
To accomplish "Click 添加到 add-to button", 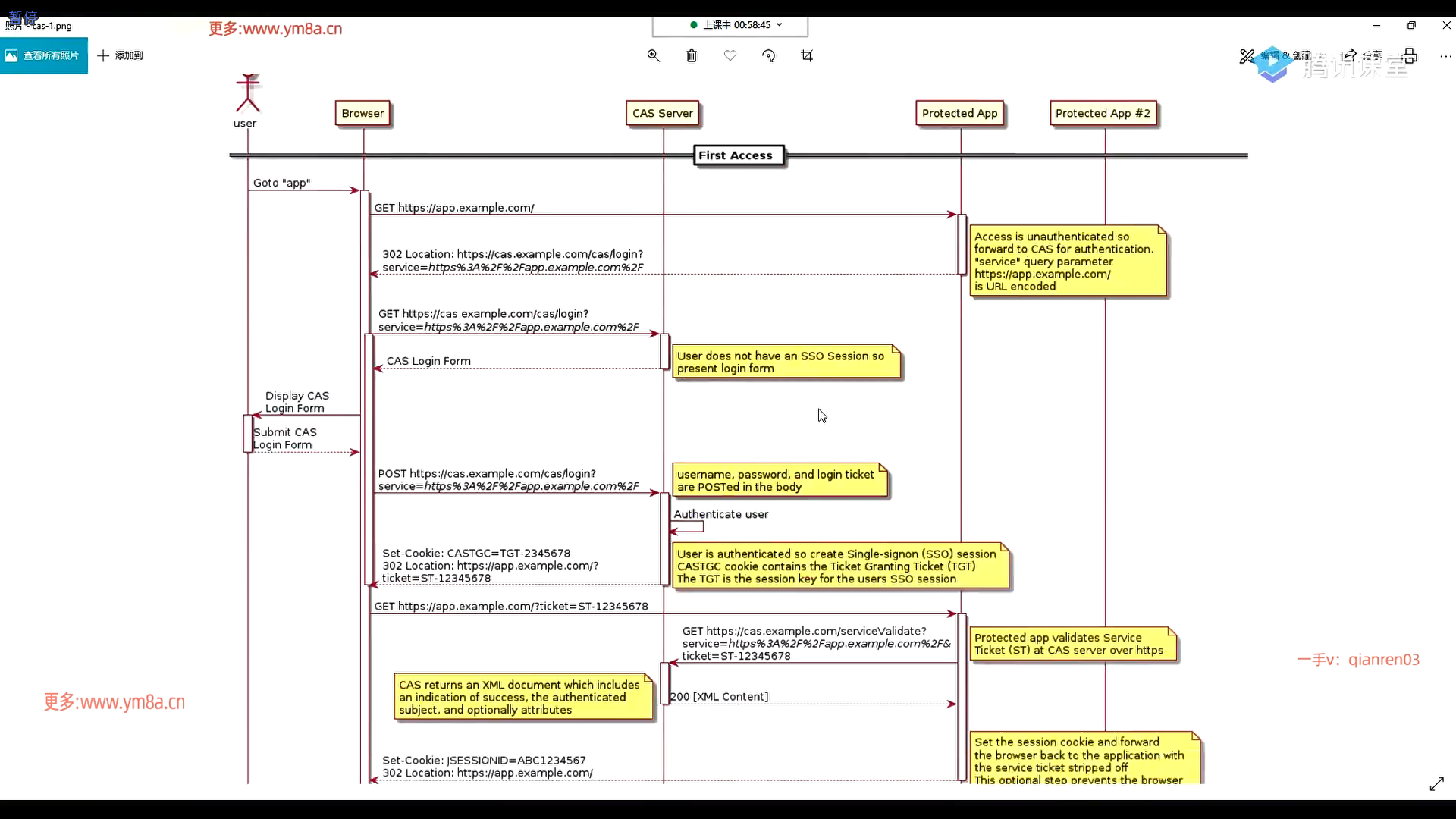I will pyautogui.click(x=120, y=55).
